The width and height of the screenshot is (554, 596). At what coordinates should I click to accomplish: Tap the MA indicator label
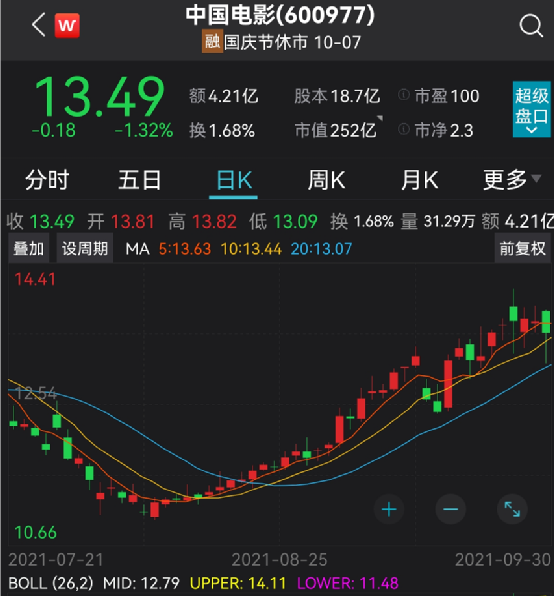point(137,249)
